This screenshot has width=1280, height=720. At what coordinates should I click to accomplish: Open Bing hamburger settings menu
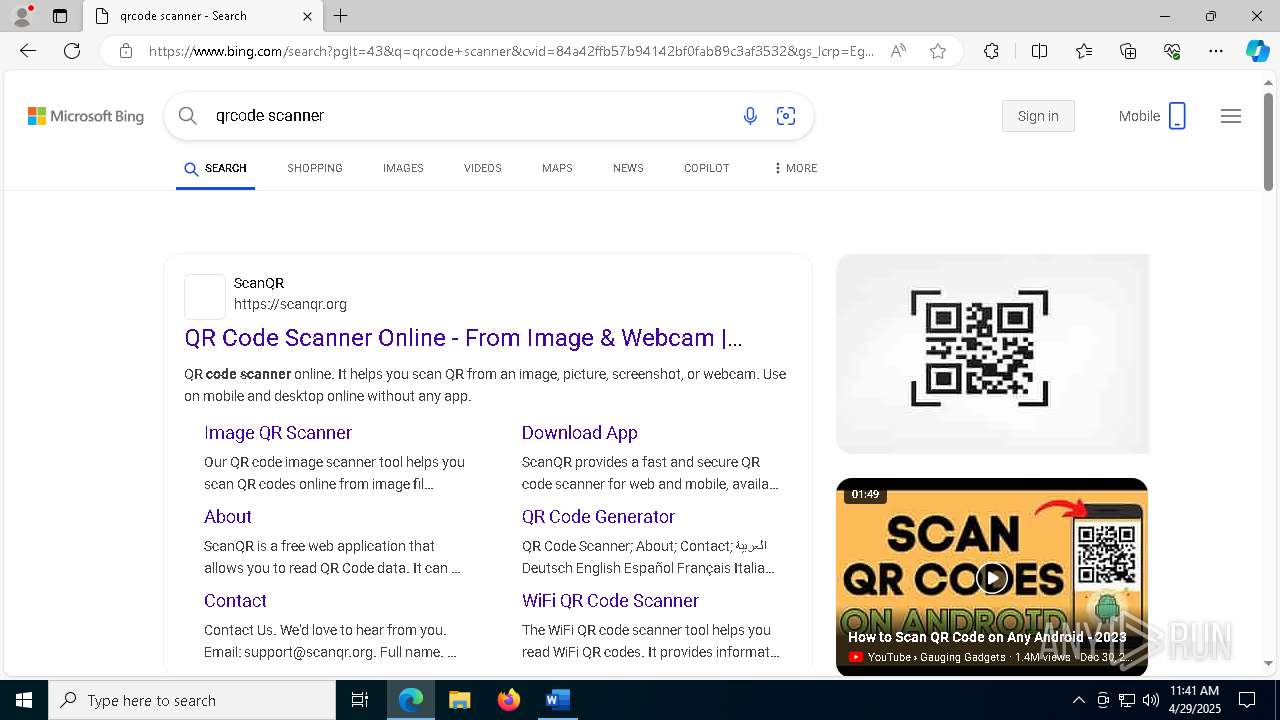tap(1231, 116)
